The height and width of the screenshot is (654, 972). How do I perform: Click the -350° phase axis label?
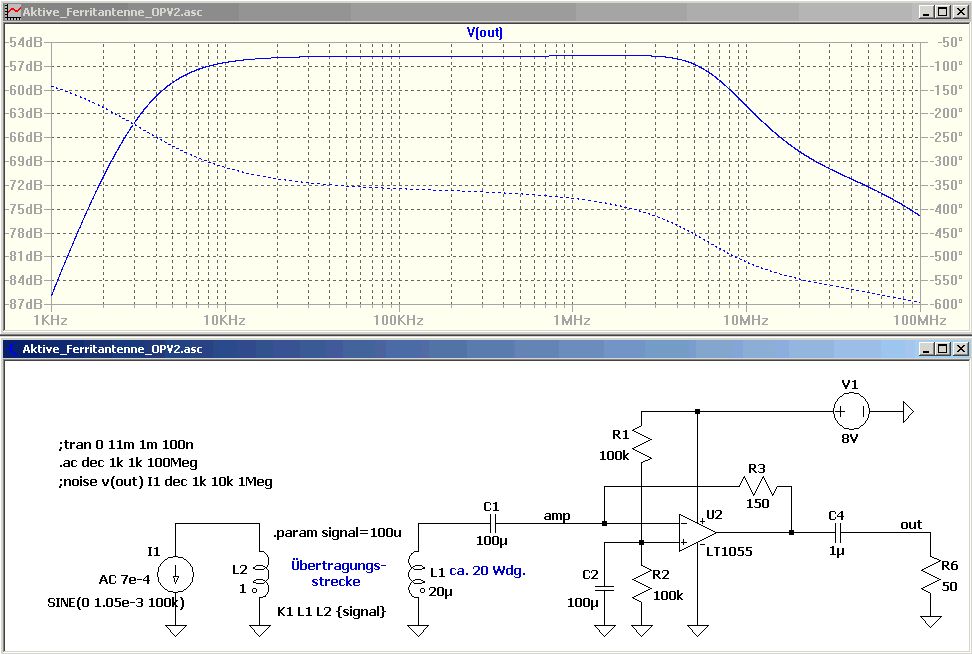pyautogui.click(x=946, y=185)
